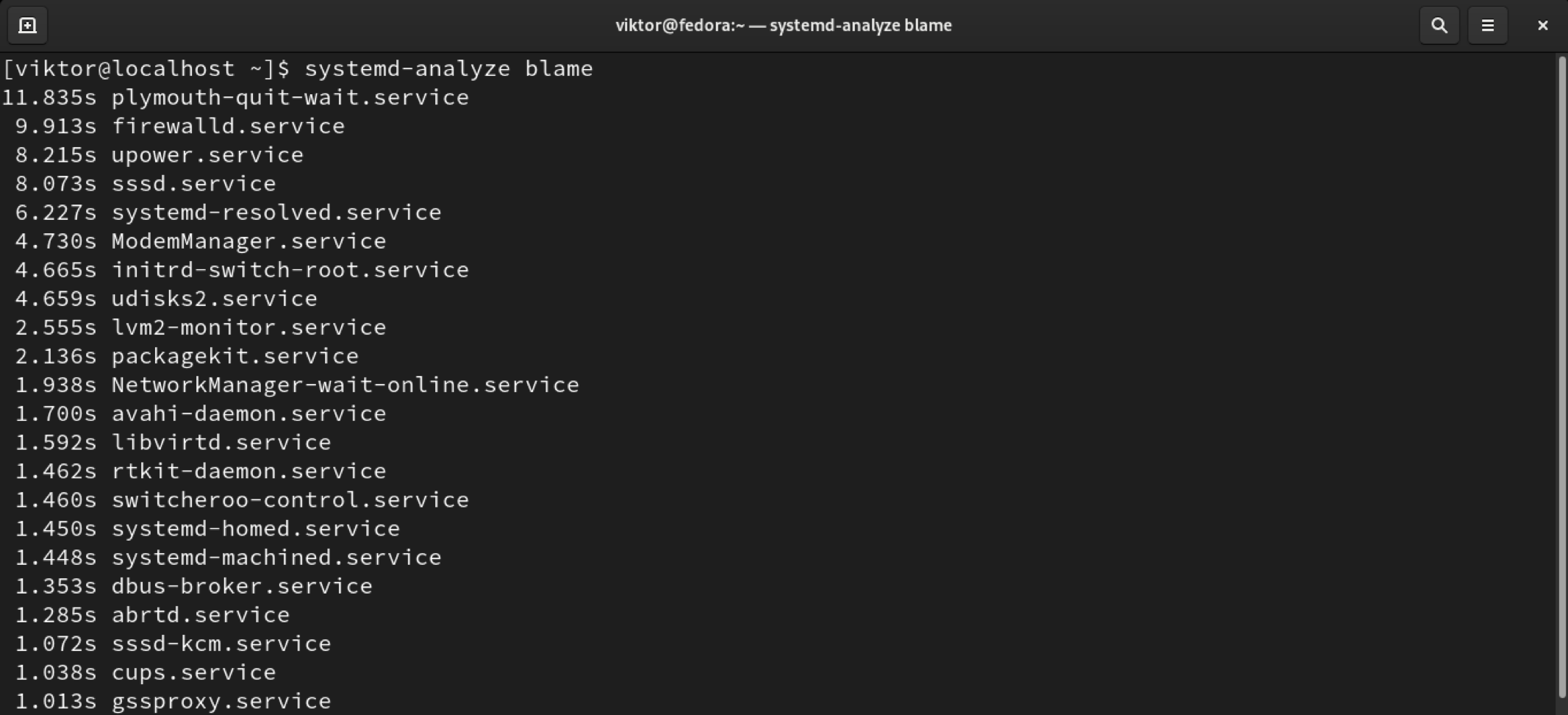Screen dimensions: 1568x715
Task: Click the systemd-resolved.service line
Action: 276,213
